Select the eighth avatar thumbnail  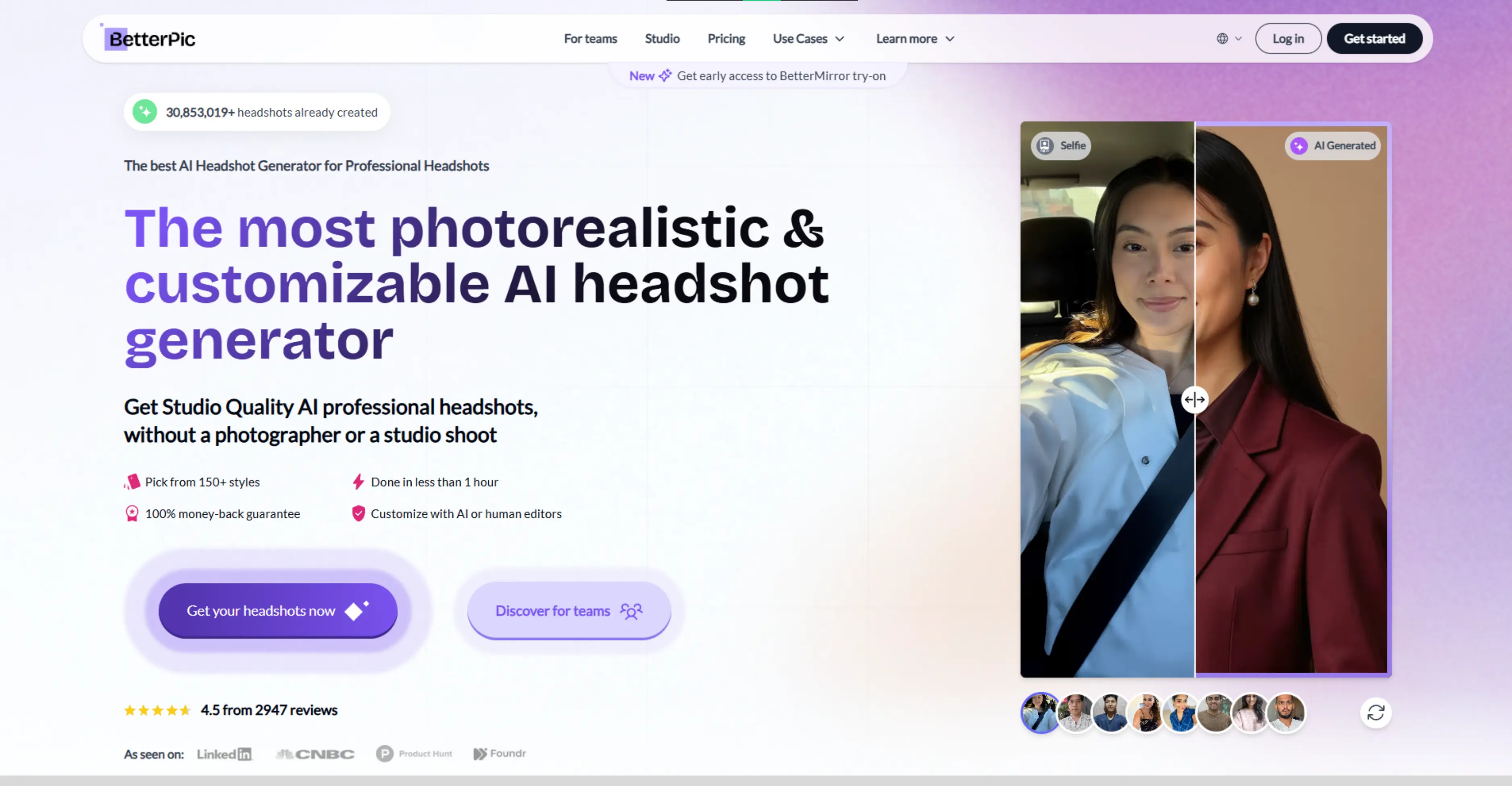pyautogui.click(x=1286, y=713)
